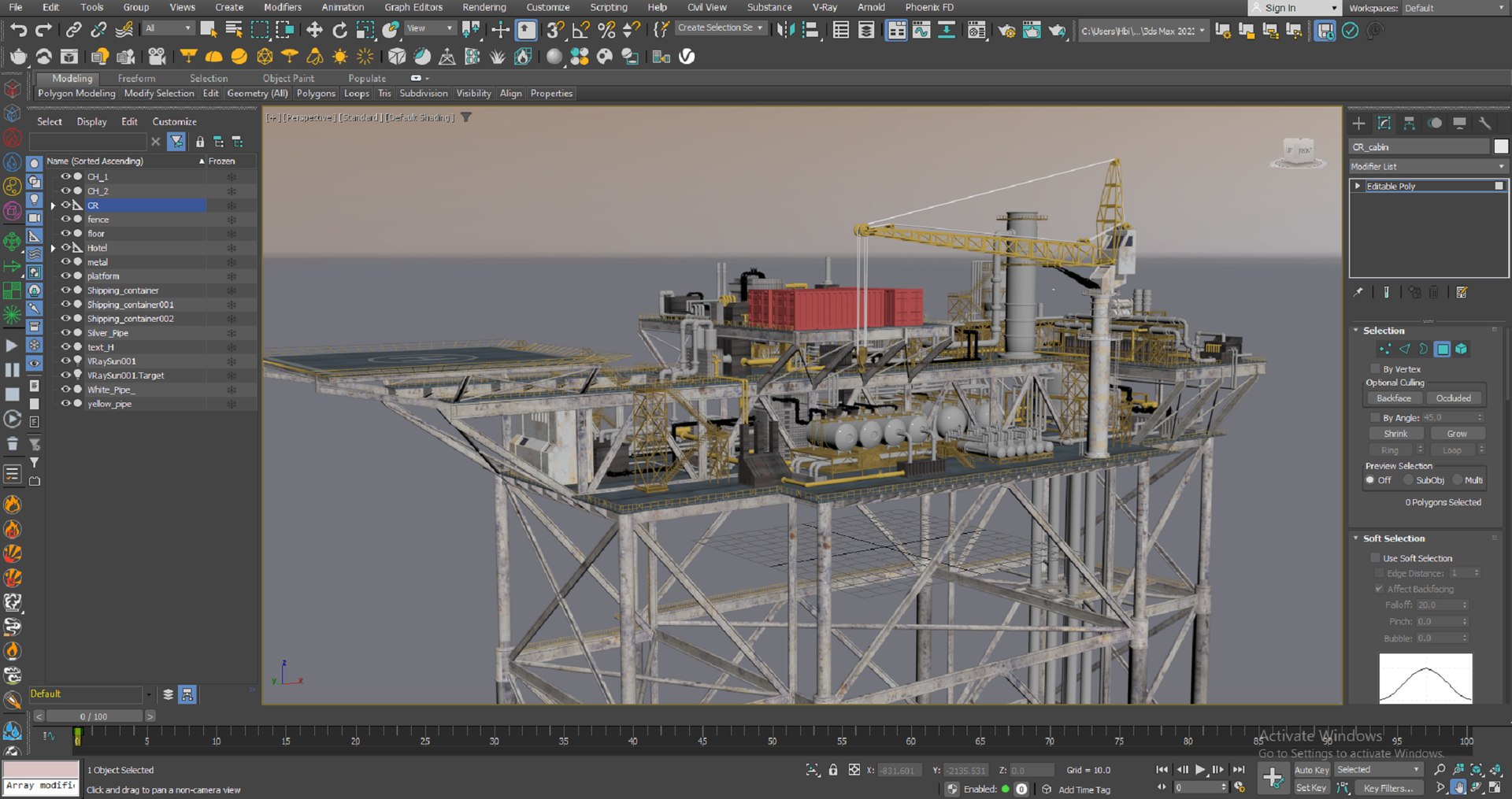Switch to the Freeform ribbon tab
1512x799 pixels.
tap(136, 79)
